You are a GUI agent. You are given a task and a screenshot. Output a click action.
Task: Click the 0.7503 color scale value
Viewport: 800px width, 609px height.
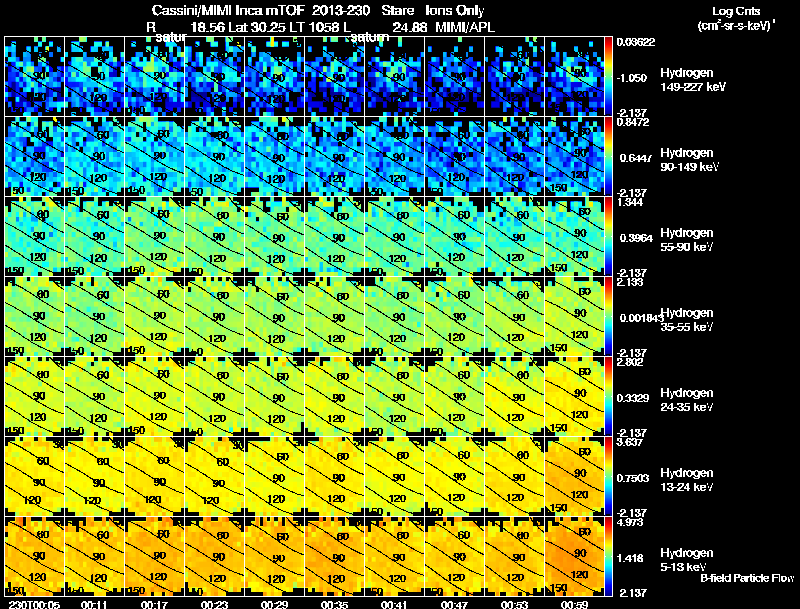[633, 478]
